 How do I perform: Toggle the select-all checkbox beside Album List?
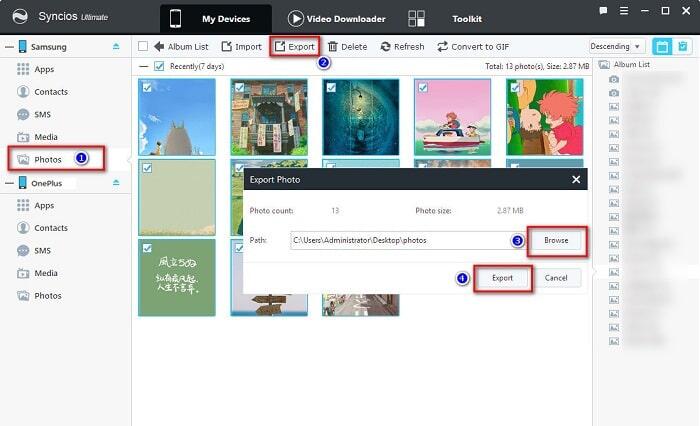pos(143,46)
